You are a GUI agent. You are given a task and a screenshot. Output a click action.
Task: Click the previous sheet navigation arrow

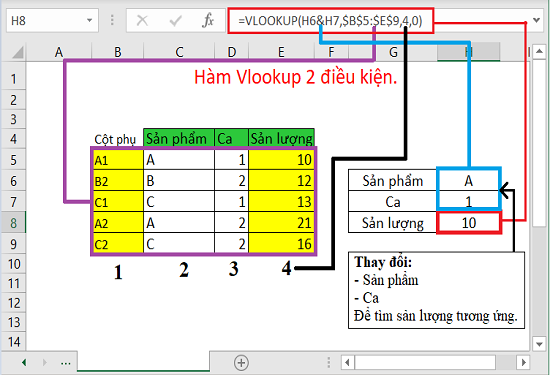(x=24, y=362)
